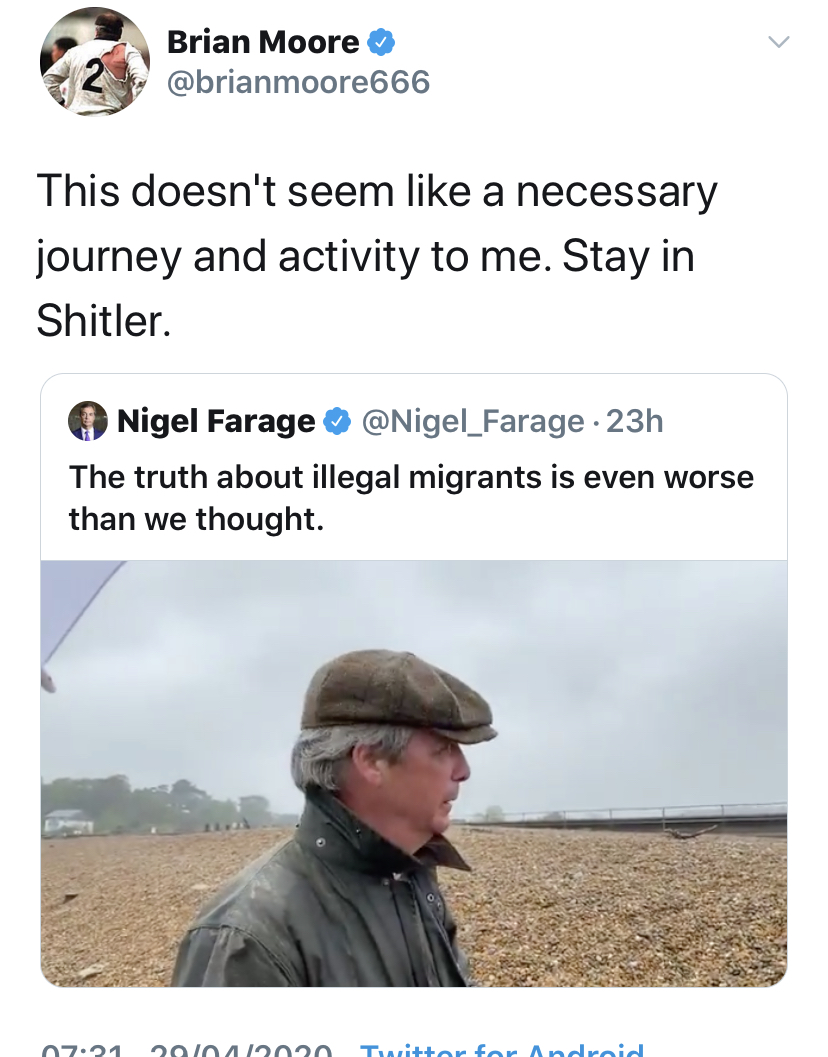This screenshot has width=828, height=1057.
Task: Click the verified badge next to Nigel Farage
Action: [337, 422]
